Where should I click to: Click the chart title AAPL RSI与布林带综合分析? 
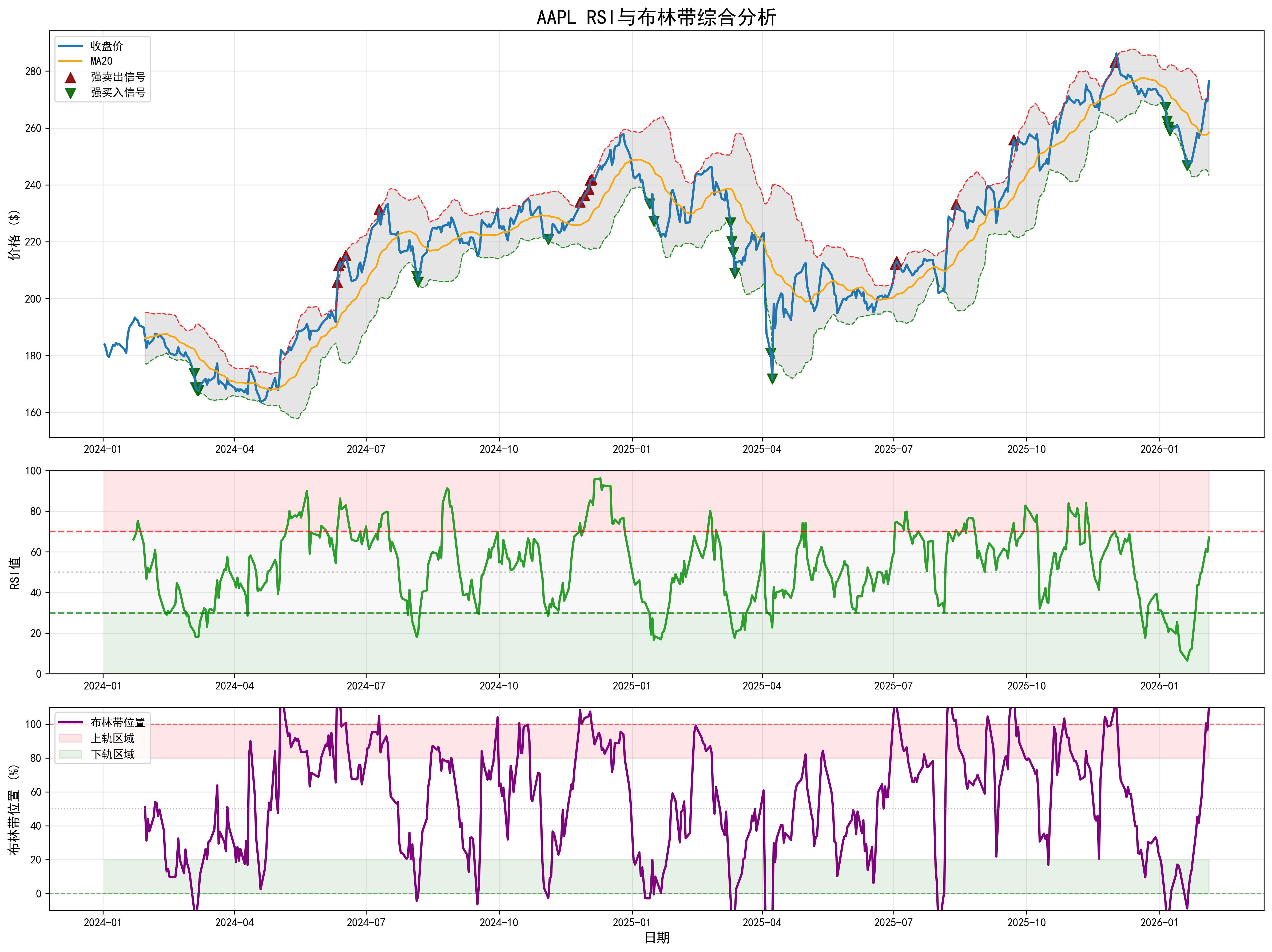coord(656,17)
